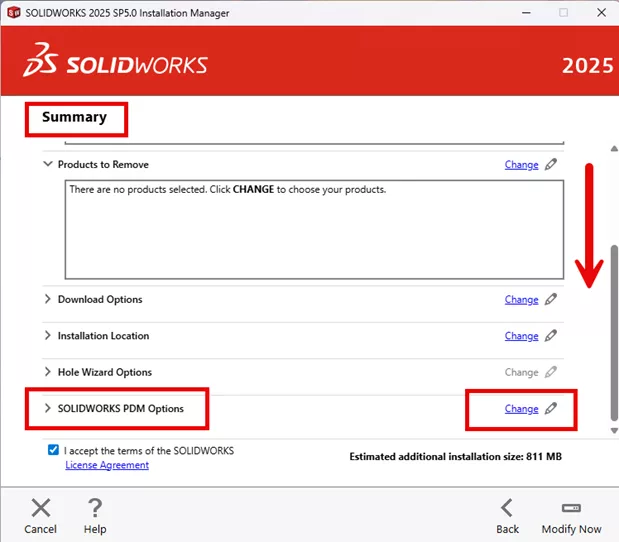Click pencil icon beside Hole Wizard Options
The height and width of the screenshot is (542, 619).
click(x=551, y=372)
